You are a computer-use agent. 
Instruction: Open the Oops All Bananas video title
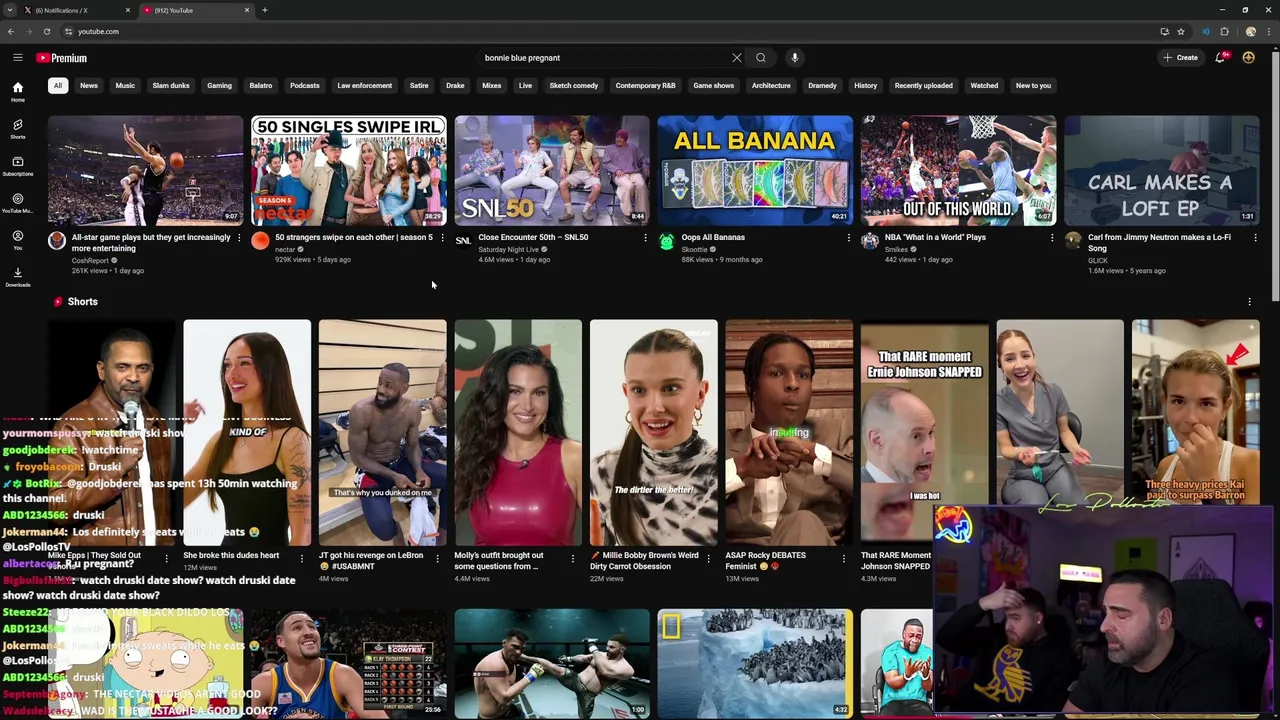[x=713, y=238]
